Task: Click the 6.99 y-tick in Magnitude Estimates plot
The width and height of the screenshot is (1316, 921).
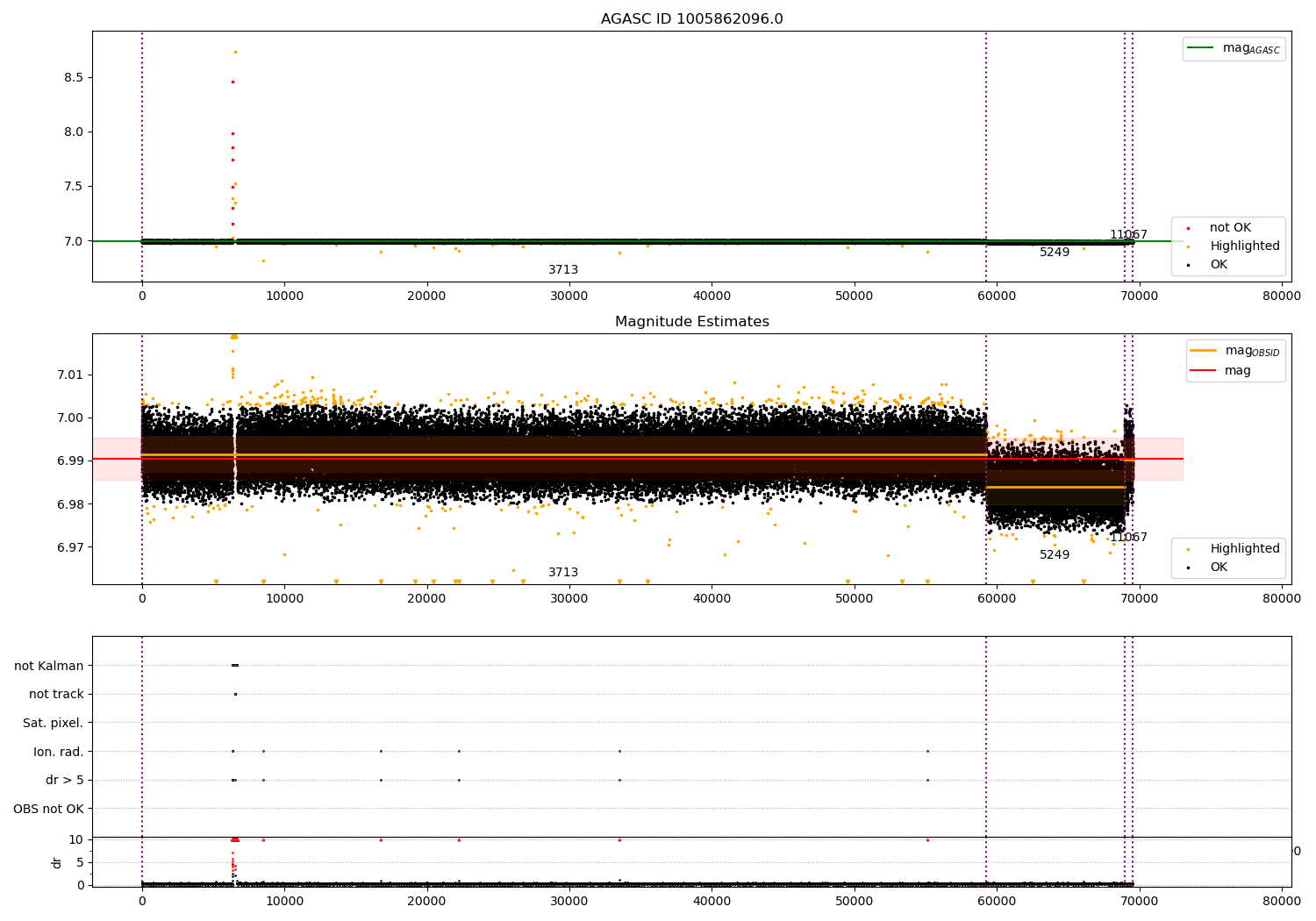Action: pos(70,461)
